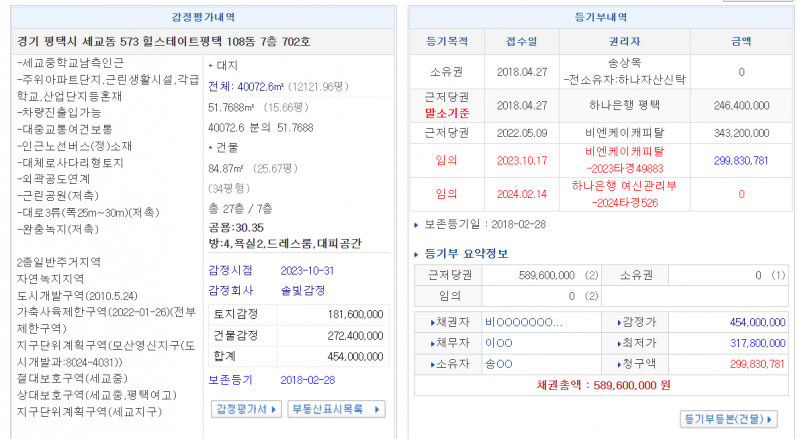Screen dimensions: 800x439
Task: Click the red 말소기준 label
Action: (x=446, y=112)
